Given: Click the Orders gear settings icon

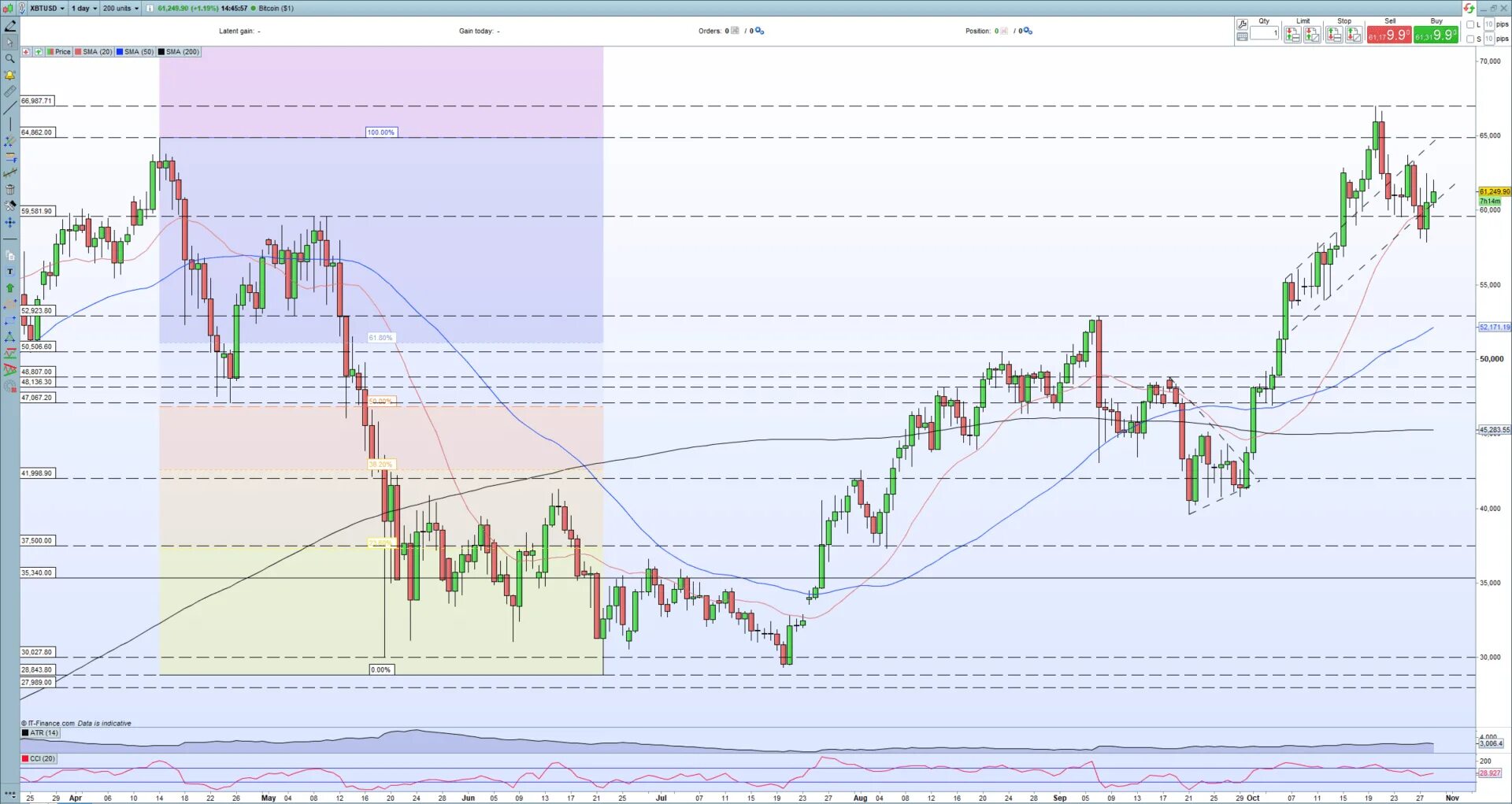Looking at the screenshot, I should (760, 31).
